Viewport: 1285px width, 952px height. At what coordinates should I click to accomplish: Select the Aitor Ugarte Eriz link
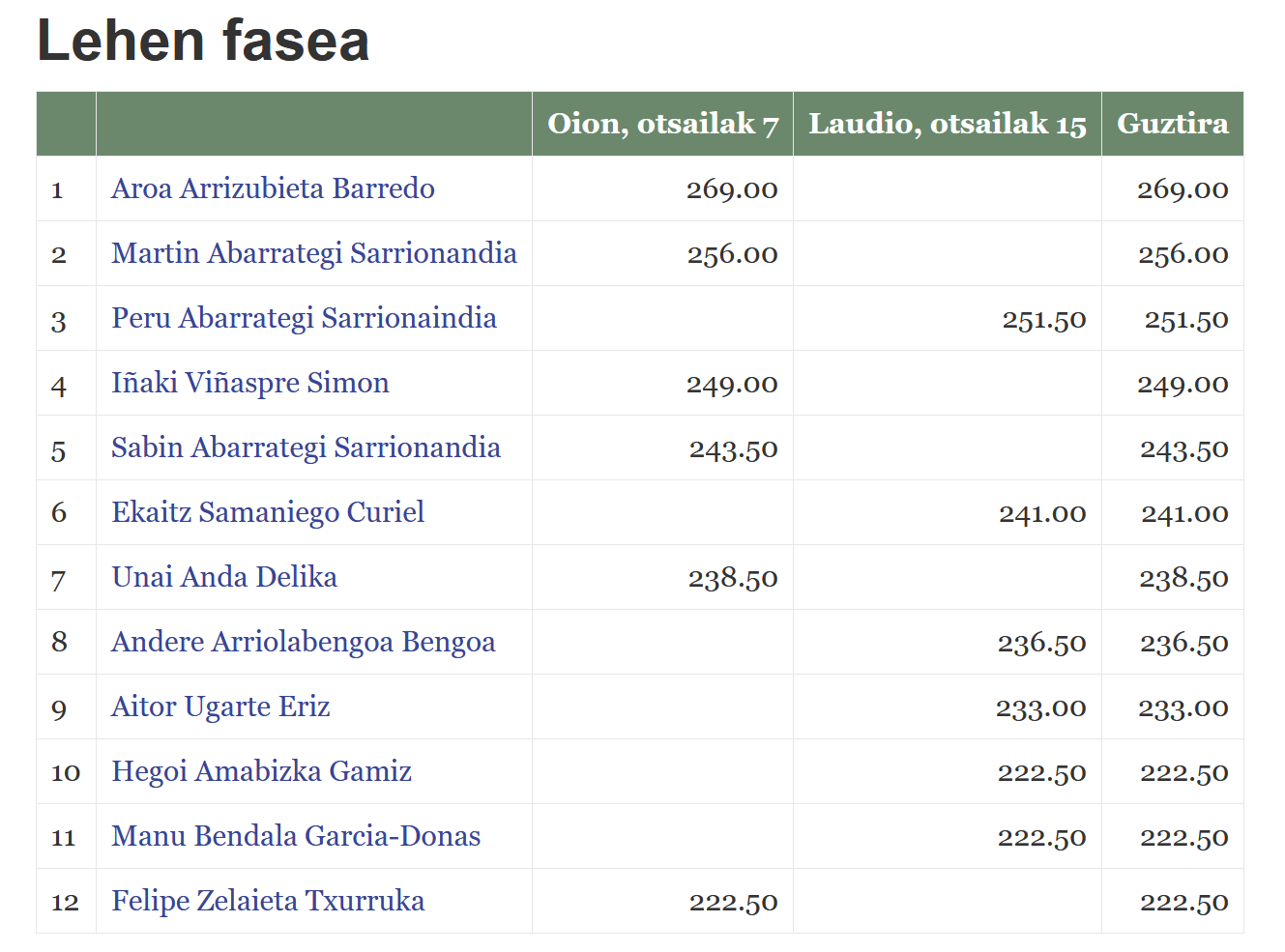[220, 707]
